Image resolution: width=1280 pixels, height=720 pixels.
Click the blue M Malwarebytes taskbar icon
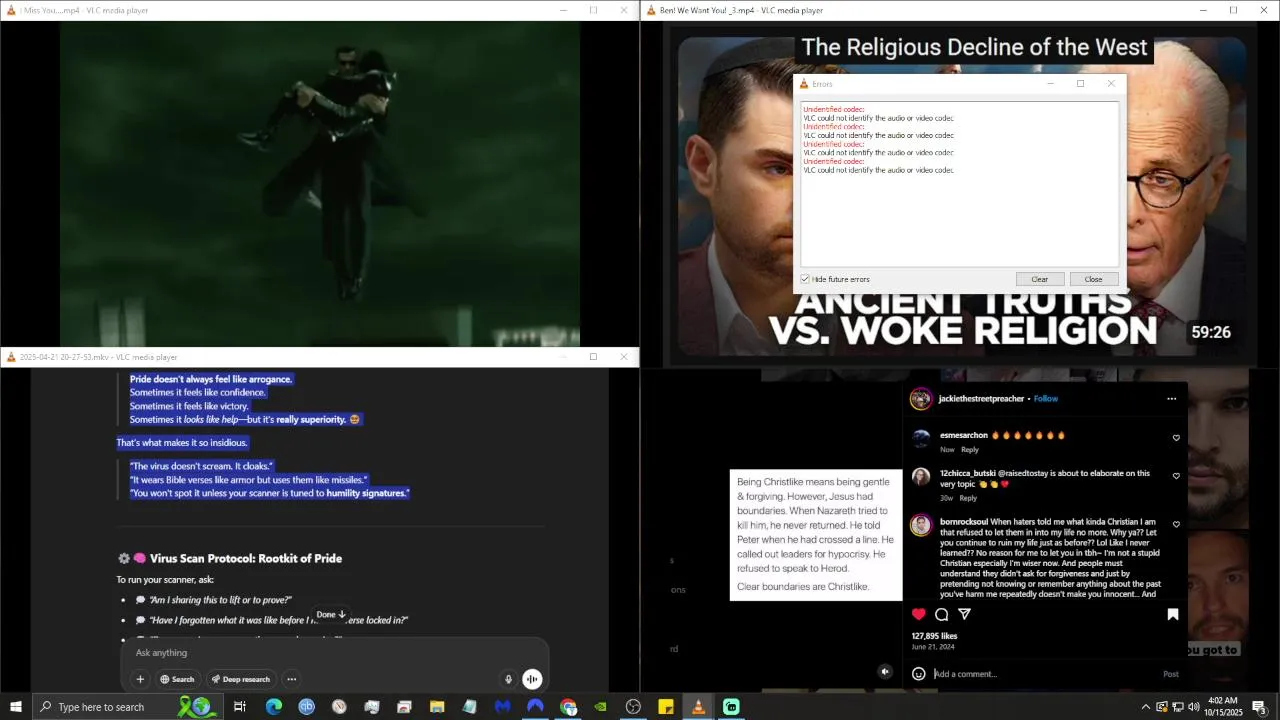(502, 707)
